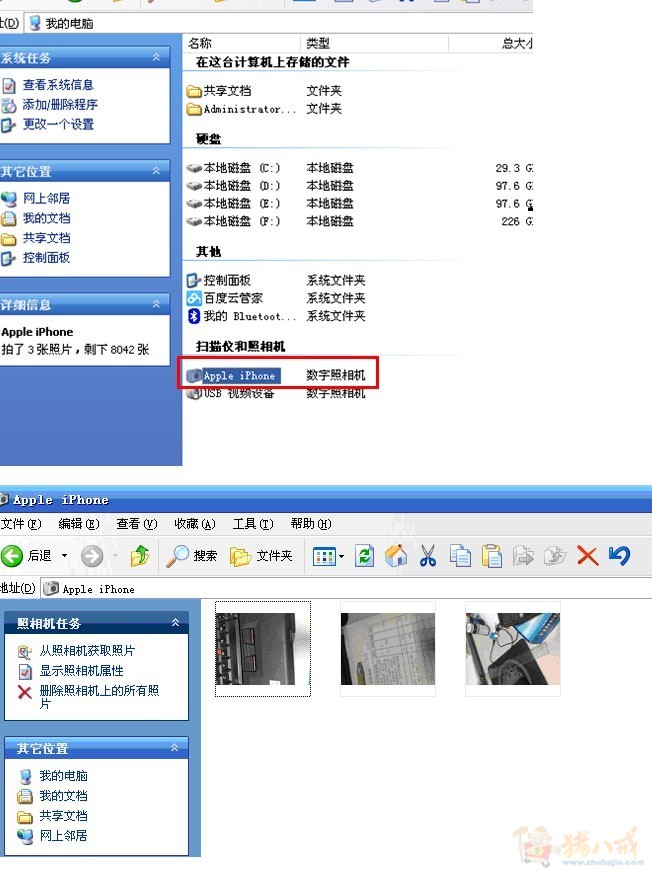
Task: Click the 查看系统信息 link
Action: coord(58,85)
